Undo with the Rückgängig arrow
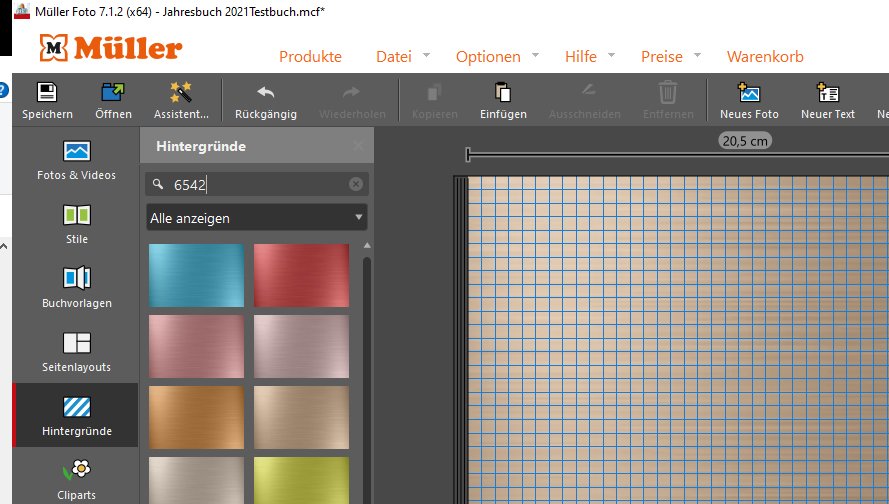This screenshot has height=504, width=889. point(265,94)
